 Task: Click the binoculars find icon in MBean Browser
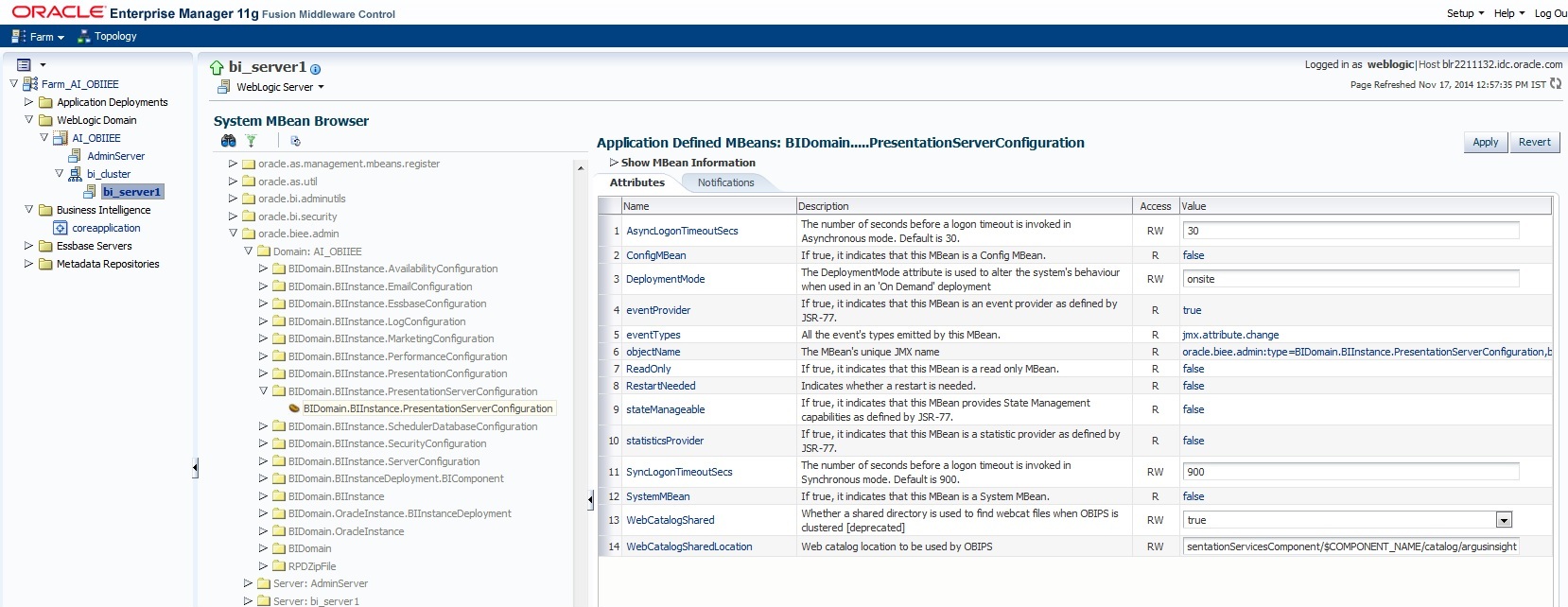point(228,141)
